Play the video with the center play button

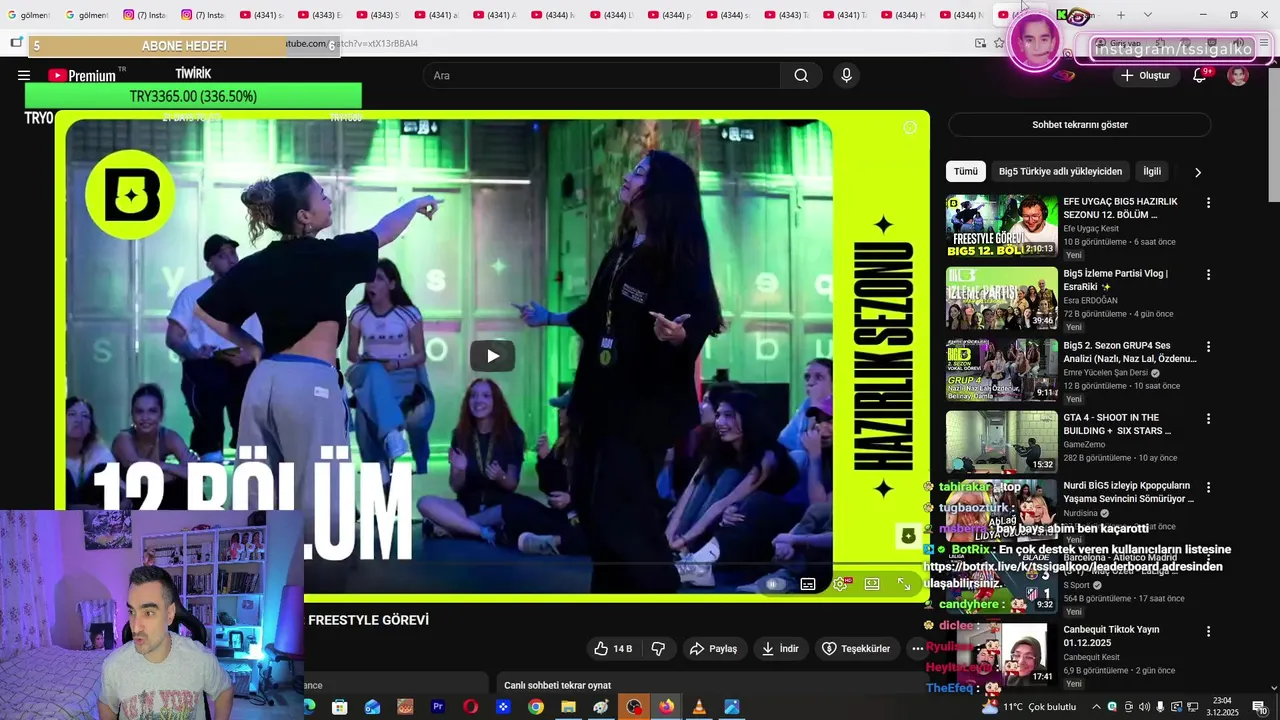492,356
